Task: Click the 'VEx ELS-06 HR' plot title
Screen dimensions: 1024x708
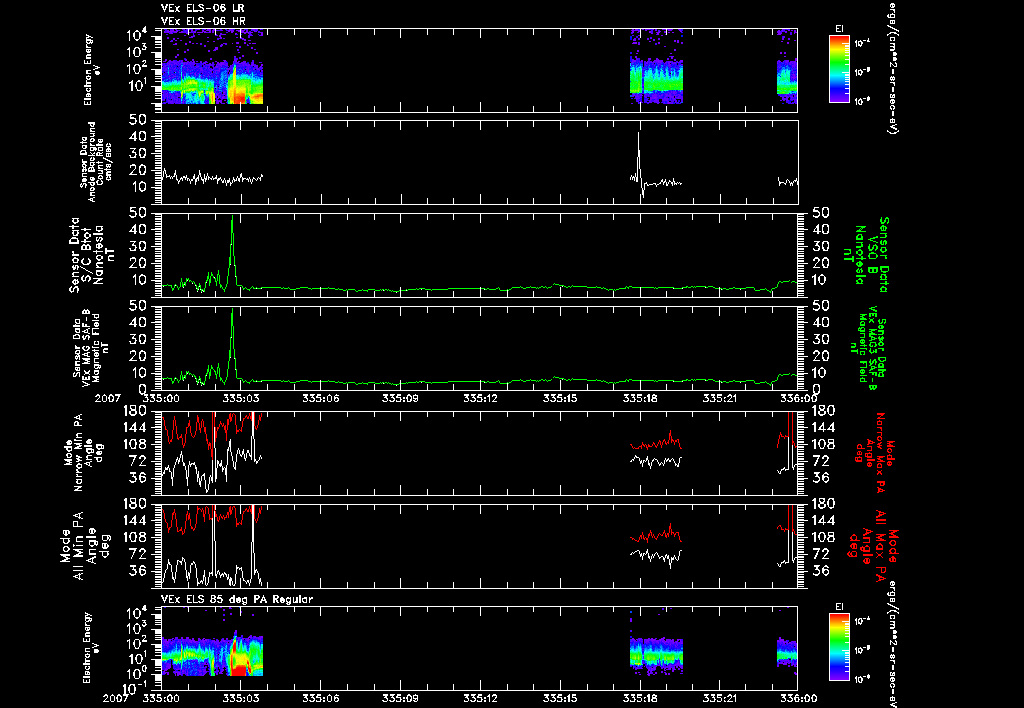Action: point(202,21)
